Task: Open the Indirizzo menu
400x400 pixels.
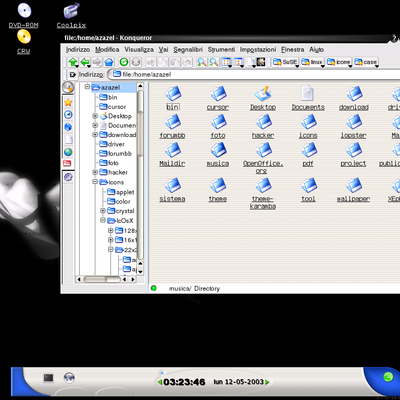Action: click(x=78, y=50)
